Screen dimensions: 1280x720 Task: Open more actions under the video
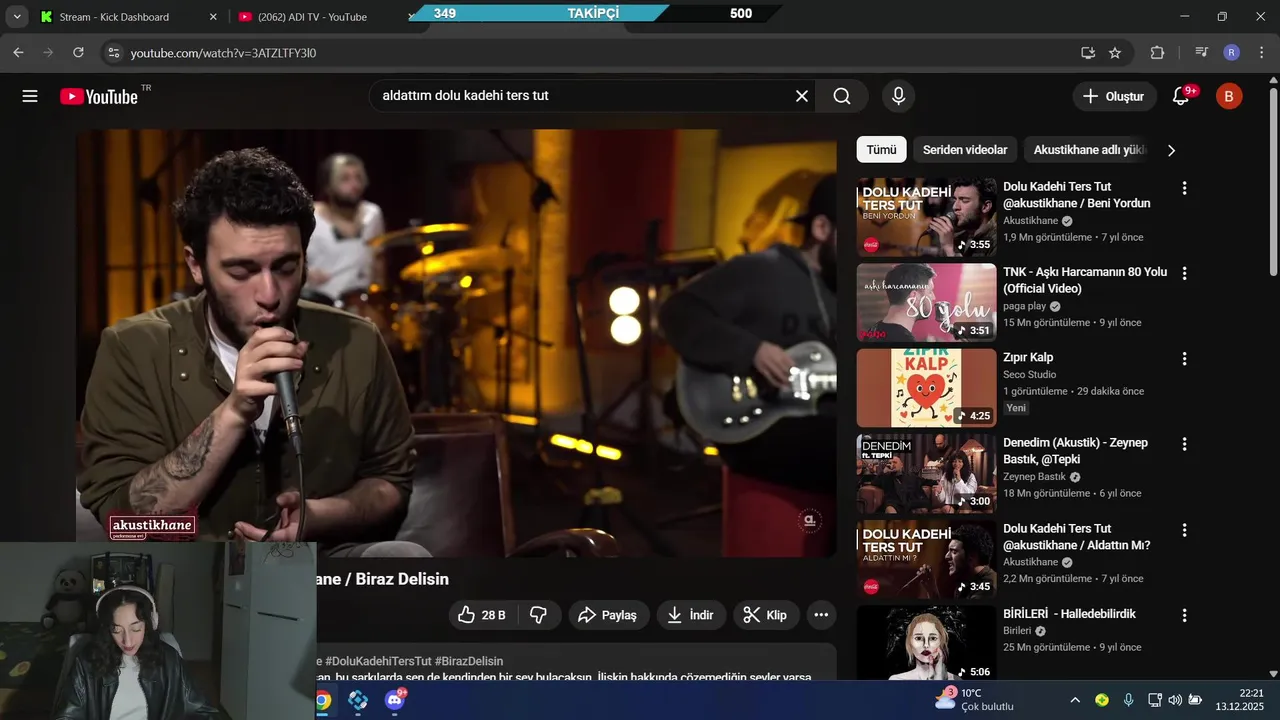tap(821, 615)
